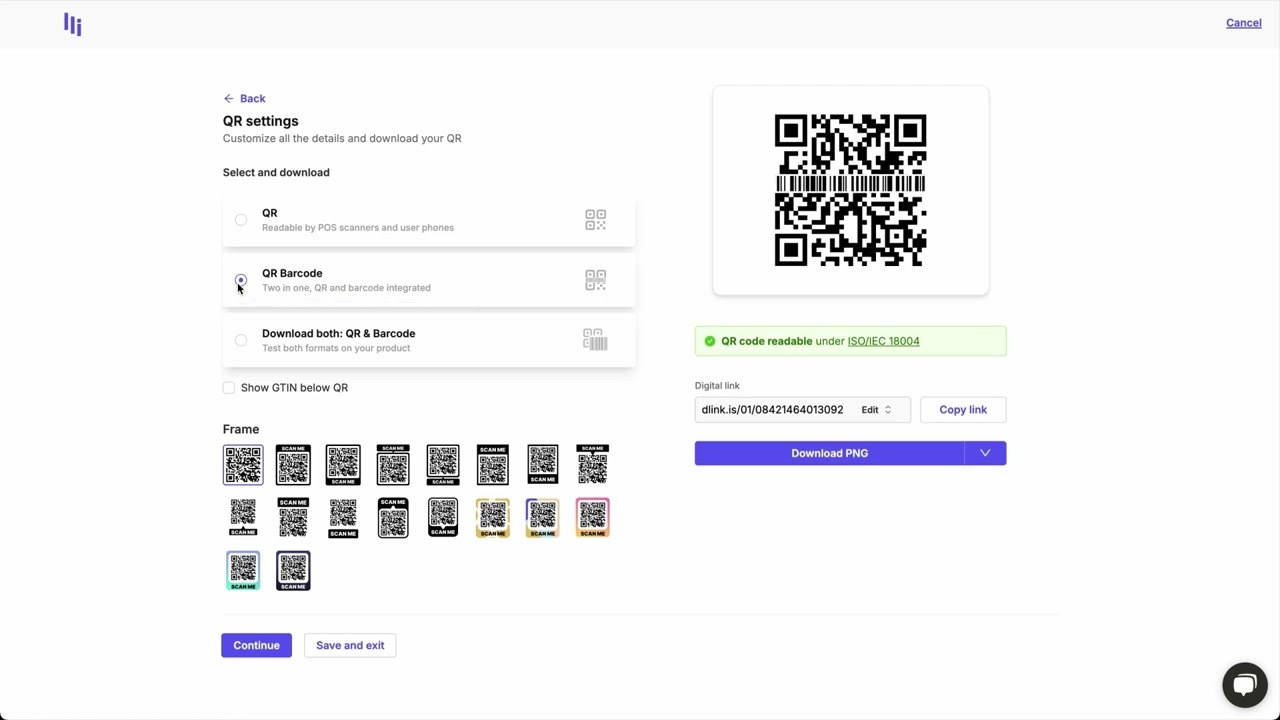Click the 'Digital link' label
Screen dimensions: 1280x720
[x=717, y=385]
